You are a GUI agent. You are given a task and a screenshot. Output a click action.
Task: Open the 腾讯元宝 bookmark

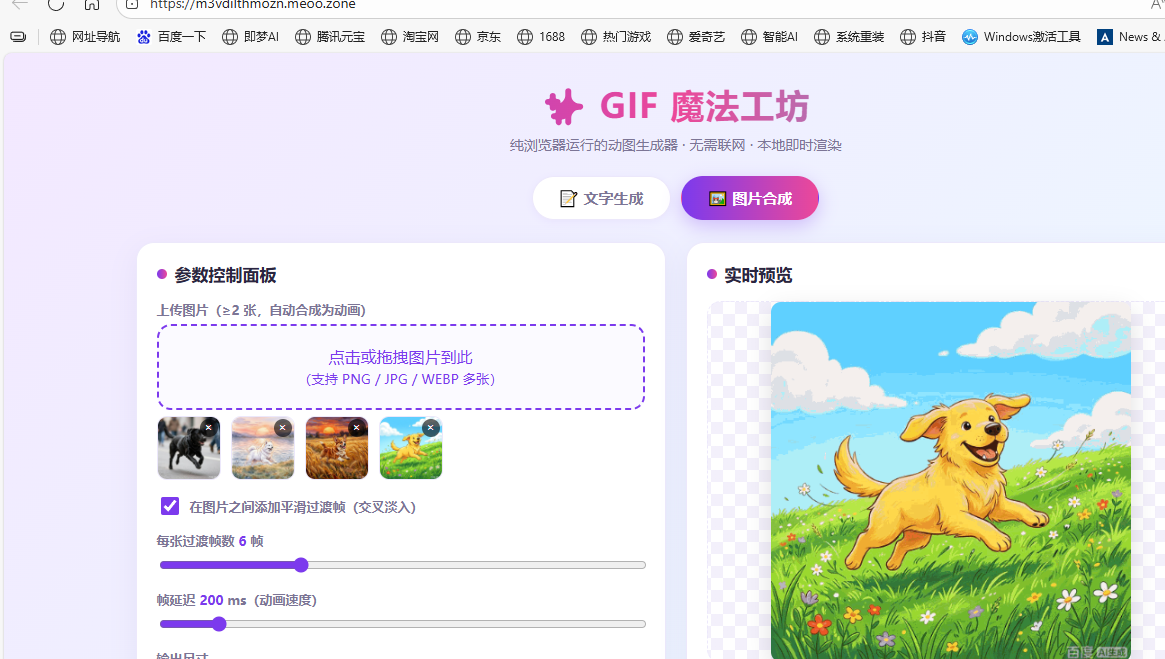point(330,36)
